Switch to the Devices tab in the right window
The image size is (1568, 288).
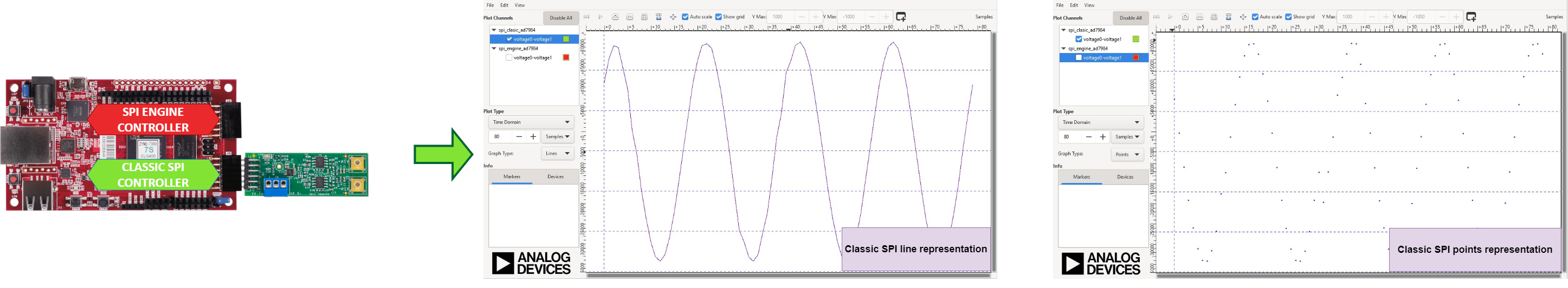pos(1125,177)
